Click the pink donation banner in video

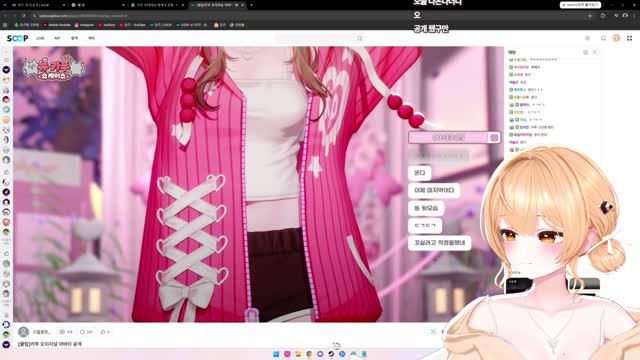(x=454, y=138)
